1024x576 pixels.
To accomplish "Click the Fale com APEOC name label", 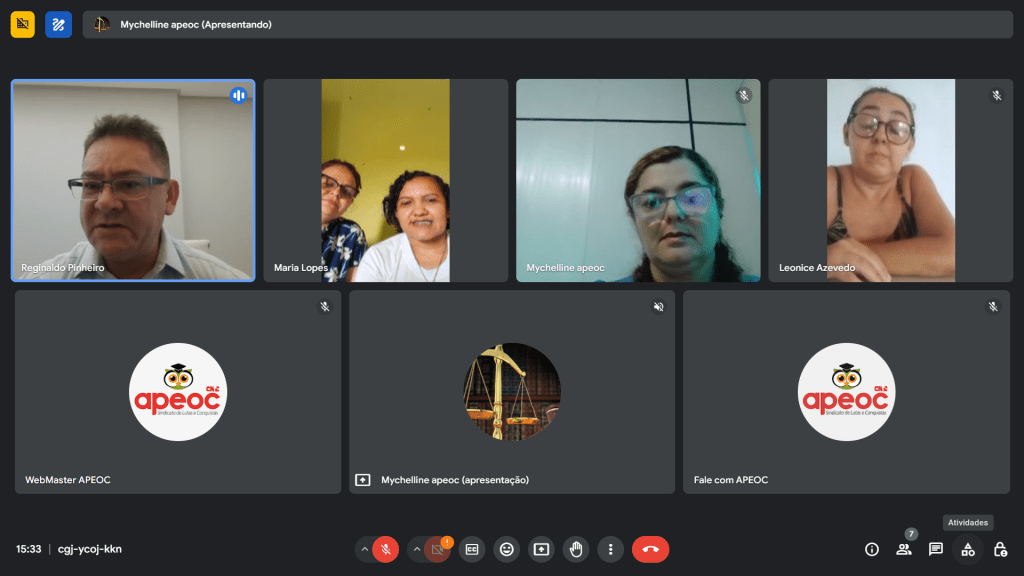I will pos(731,480).
